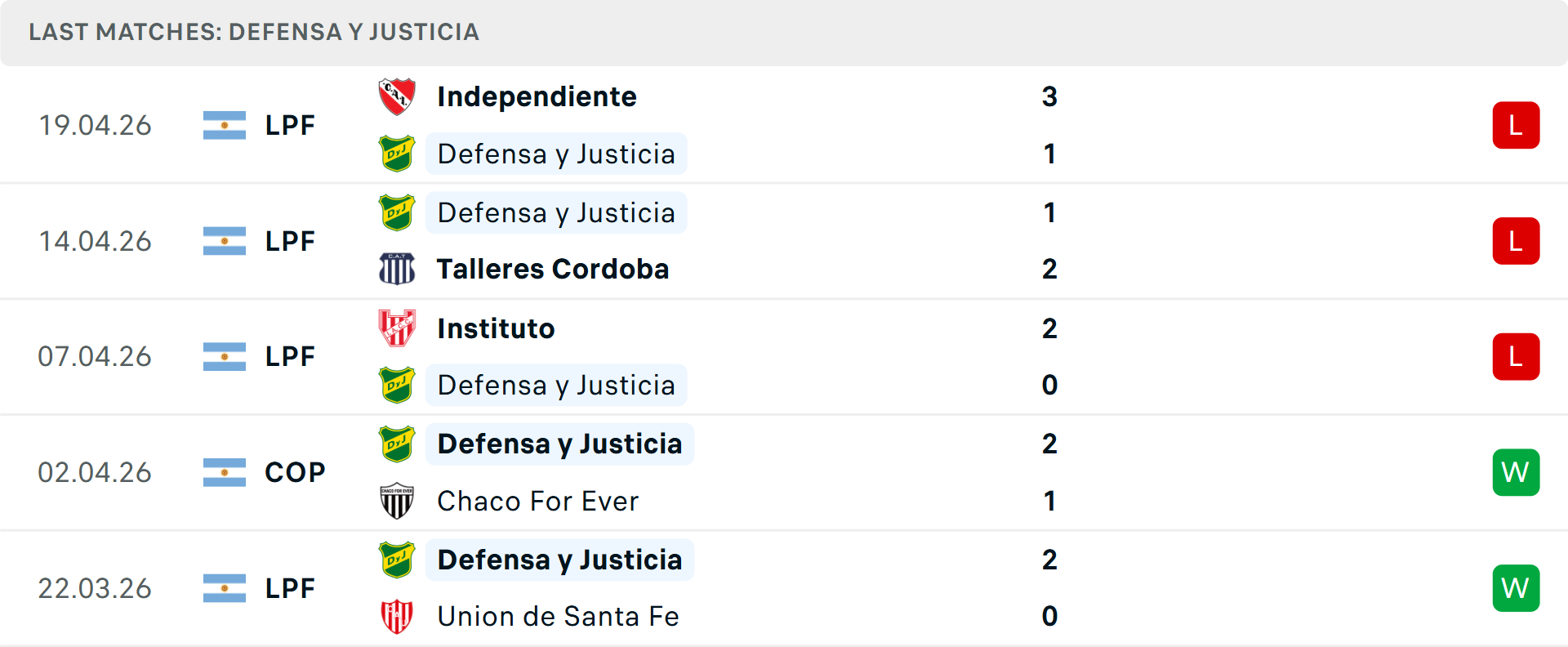Screen dimensions: 1568x647
Task: Click the Independiente club crest
Action: coord(397,96)
